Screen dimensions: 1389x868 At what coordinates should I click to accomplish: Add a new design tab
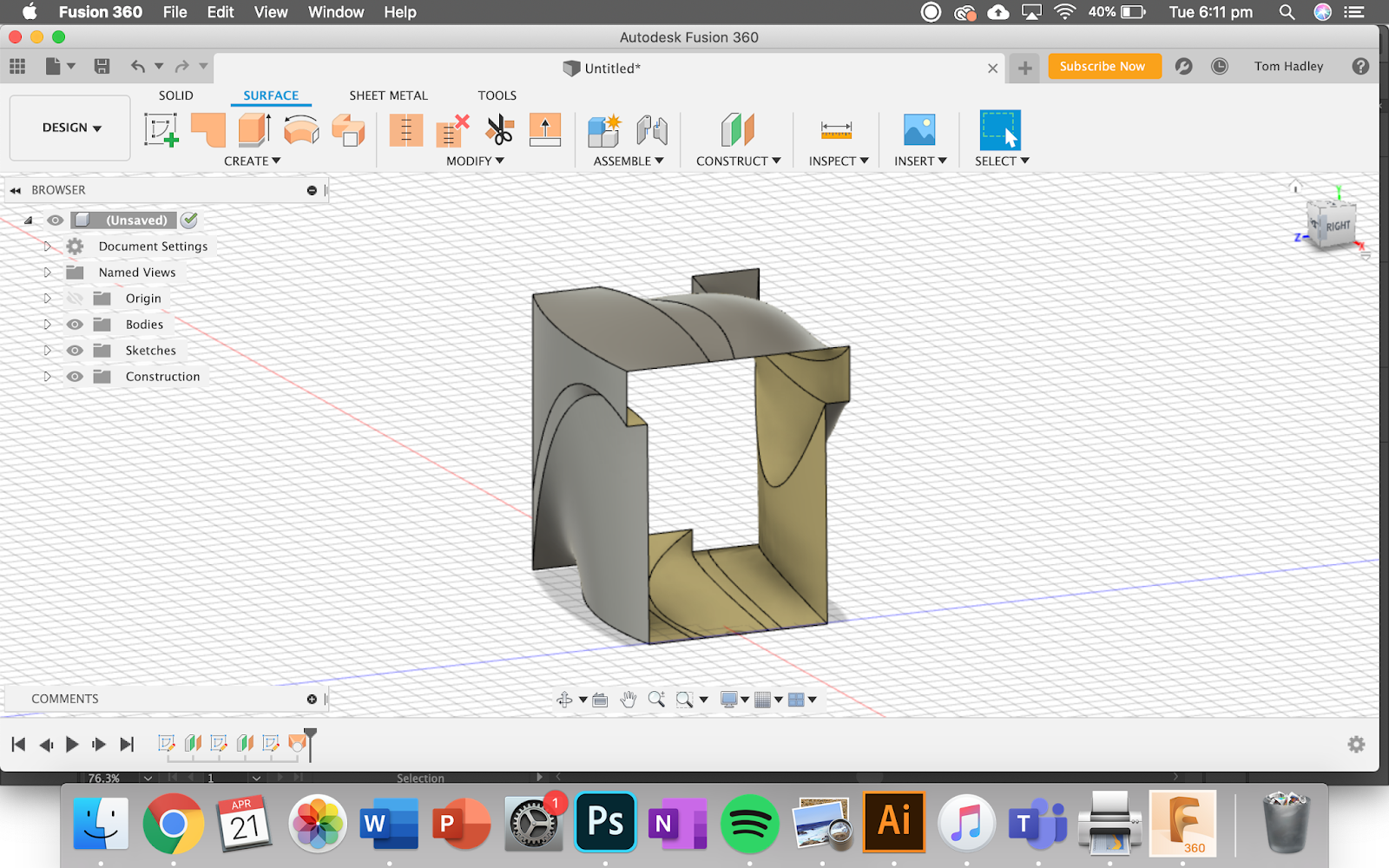[x=1025, y=68]
